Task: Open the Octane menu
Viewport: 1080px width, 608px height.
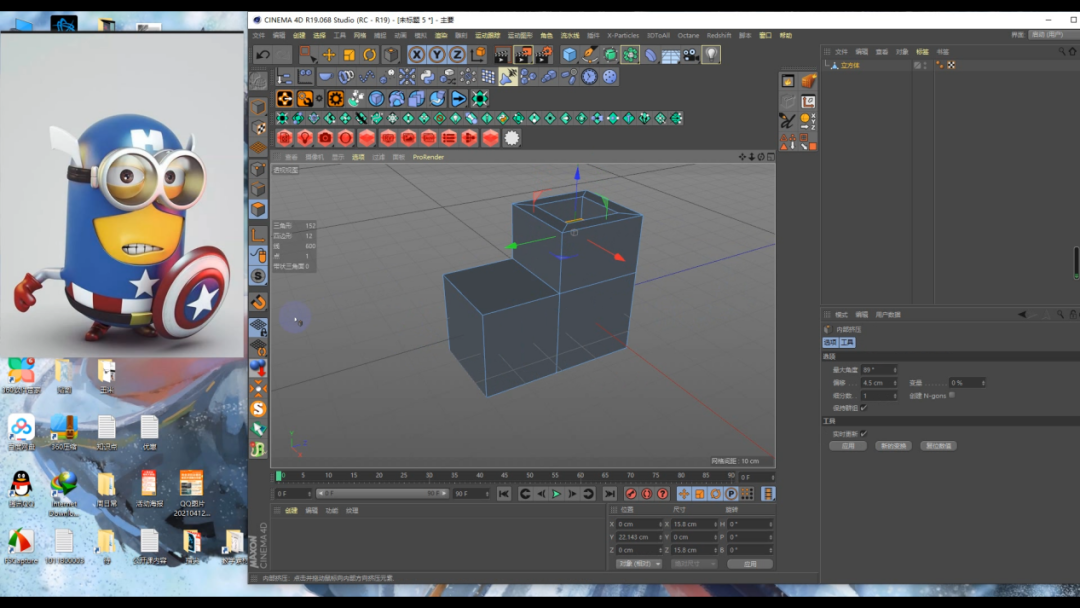Action: pos(688,35)
